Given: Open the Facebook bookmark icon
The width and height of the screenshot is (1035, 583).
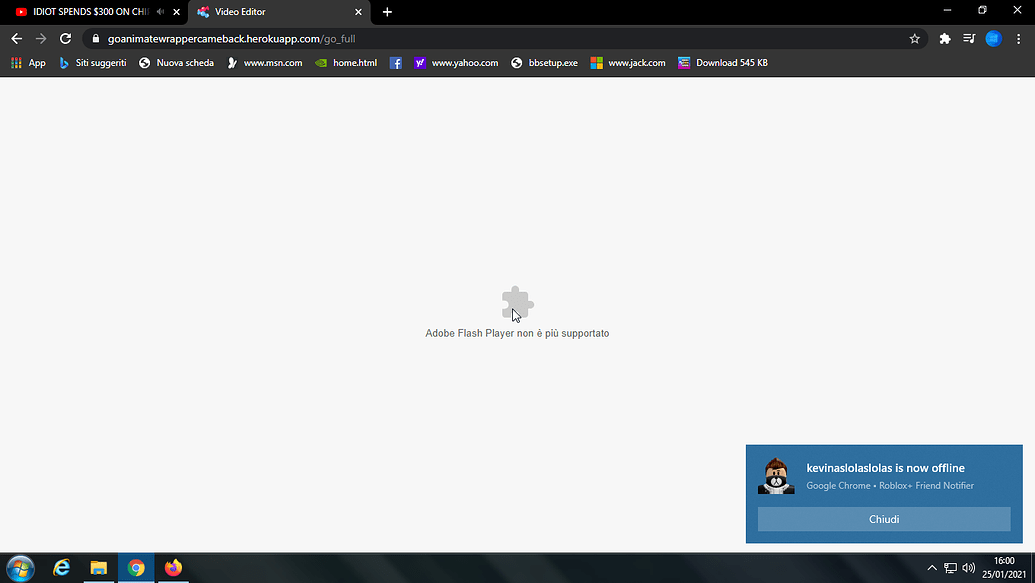Looking at the screenshot, I should click(x=395, y=62).
